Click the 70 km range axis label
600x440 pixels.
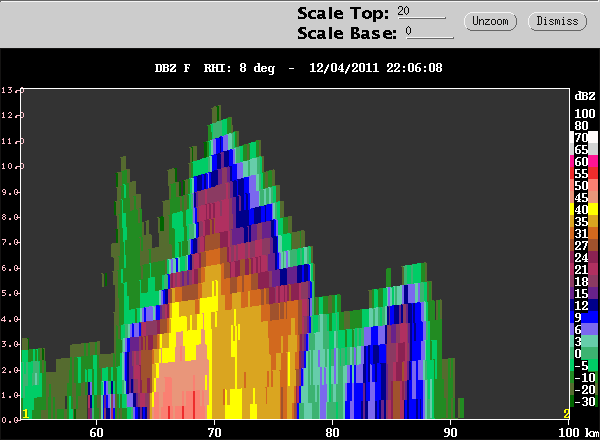214,432
